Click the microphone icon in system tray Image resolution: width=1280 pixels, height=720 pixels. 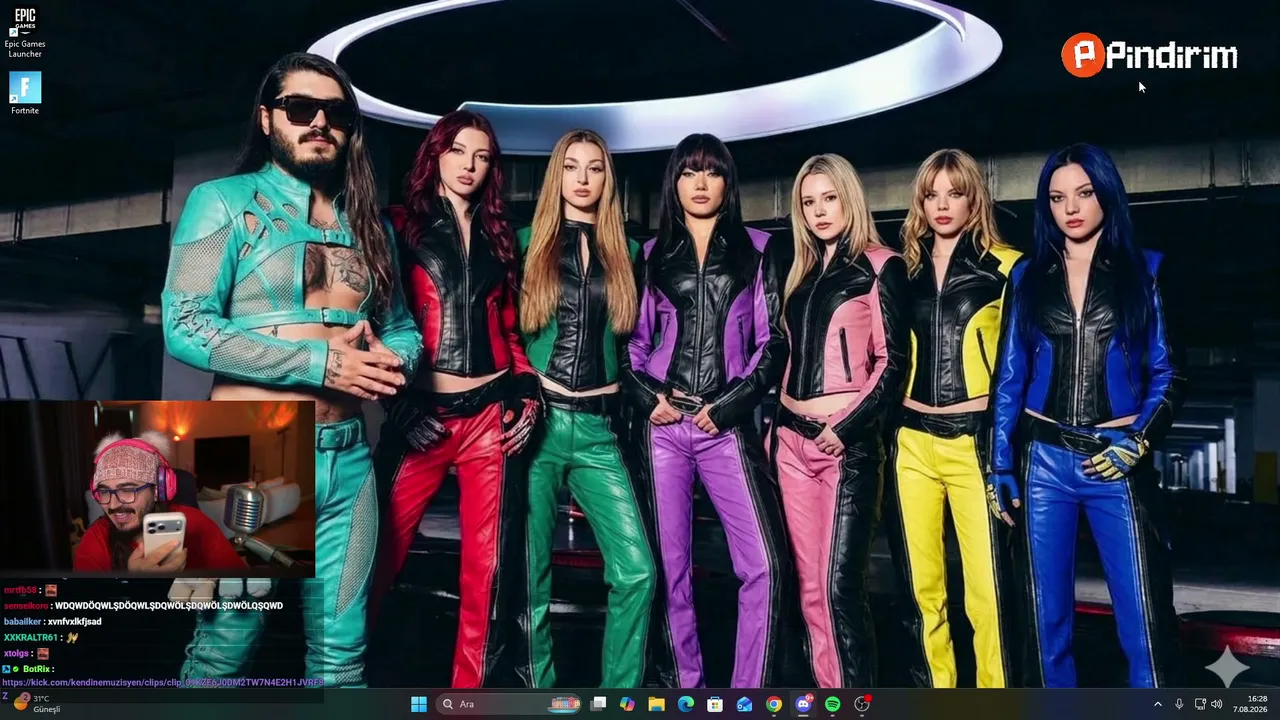pos(1180,704)
